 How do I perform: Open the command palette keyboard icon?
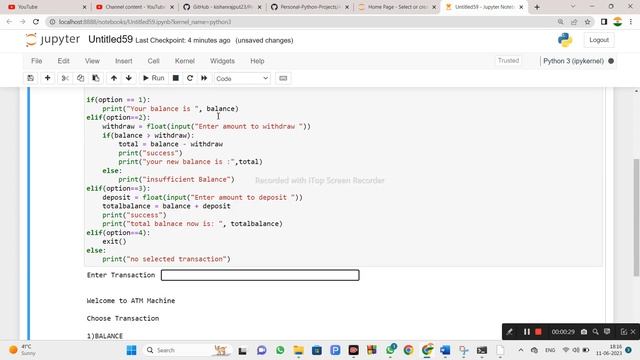[283, 78]
